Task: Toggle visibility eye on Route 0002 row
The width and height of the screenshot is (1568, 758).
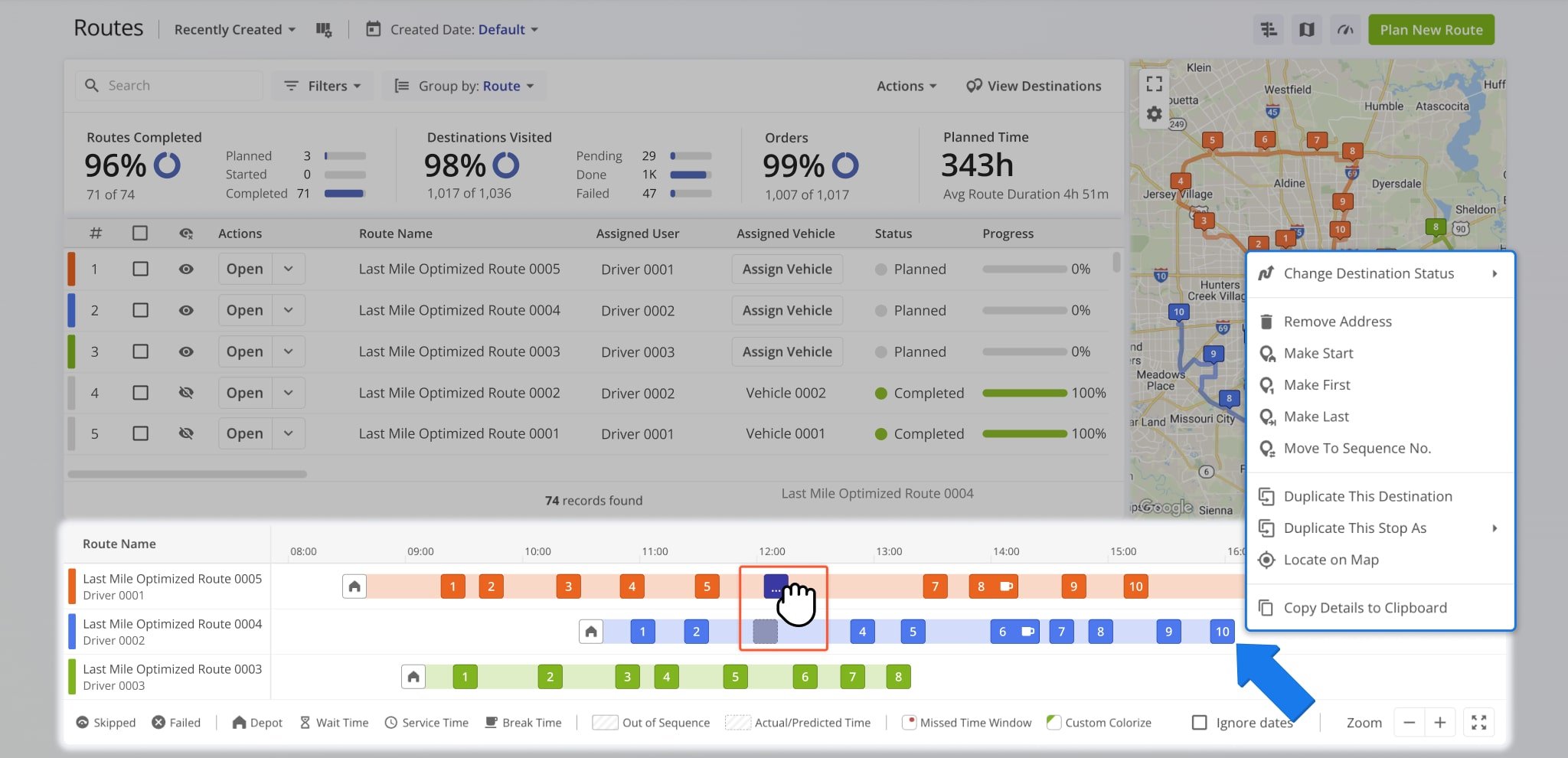Action: (x=186, y=393)
